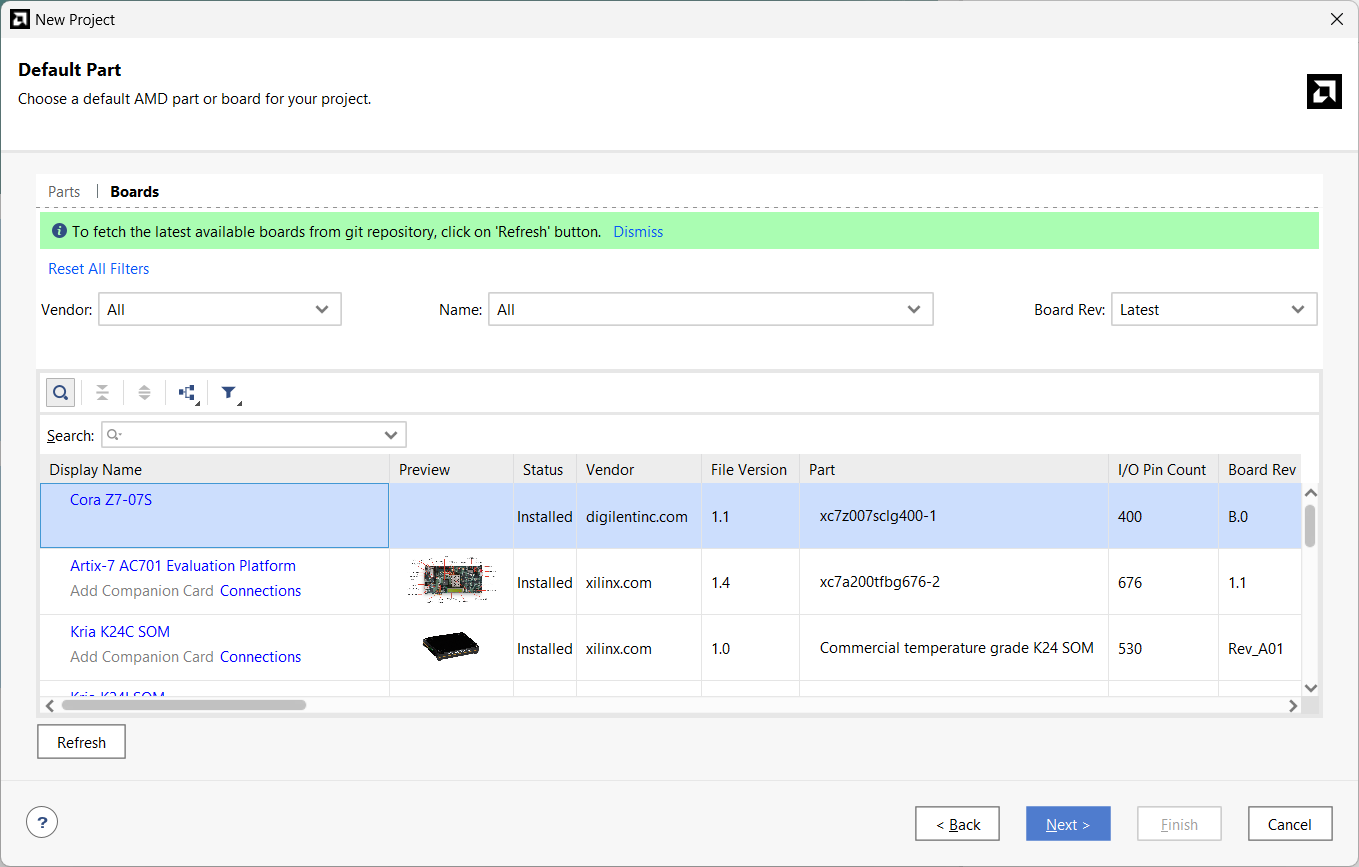This screenshot has height=867, width=1359.
Task: Open the Board Rev dropdown
Action: [1214, 310]
